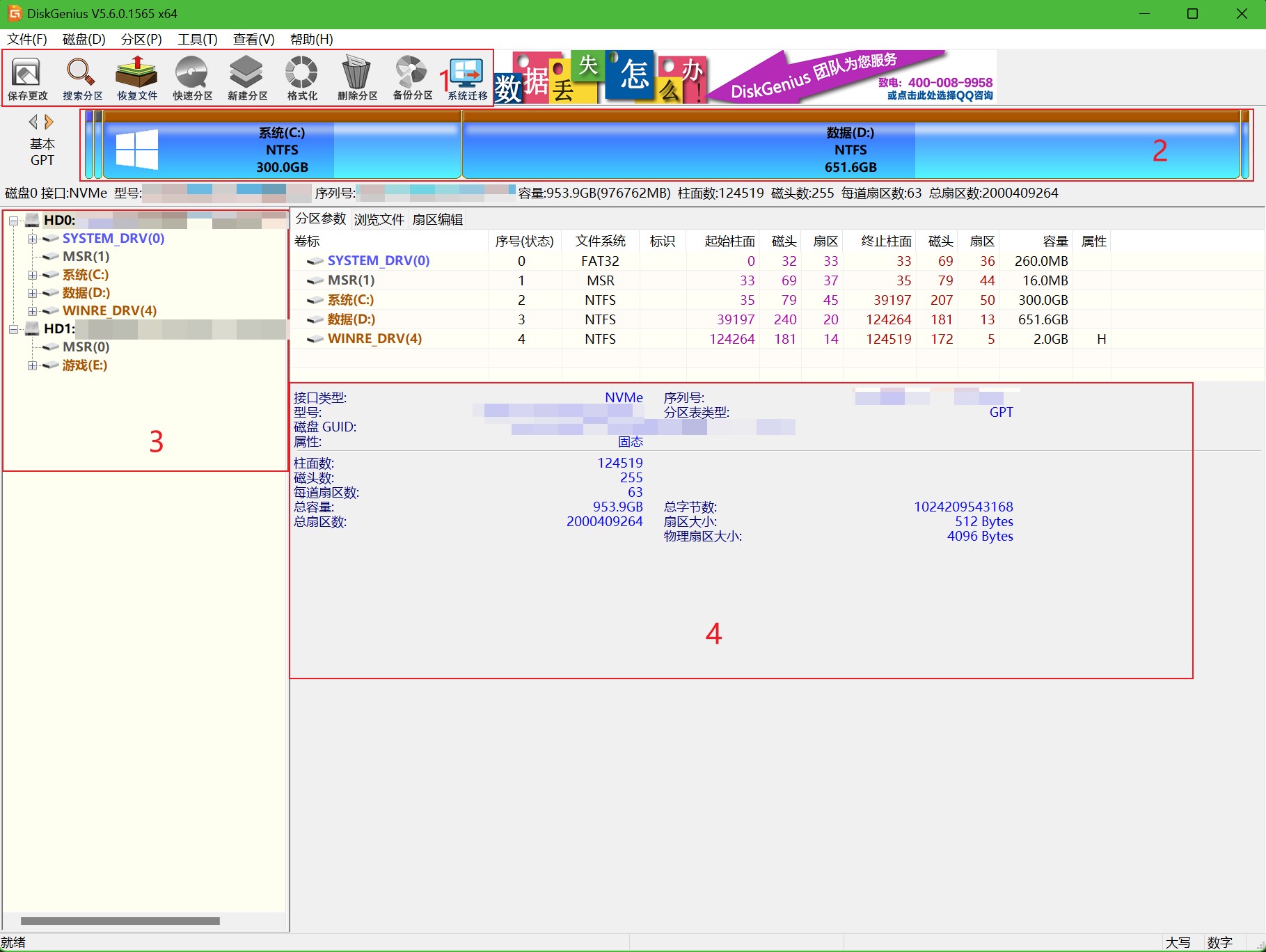Click the DiskGenius QQ consultation banner link
The width and height of the screenshot is (1266, 952).
939,95
